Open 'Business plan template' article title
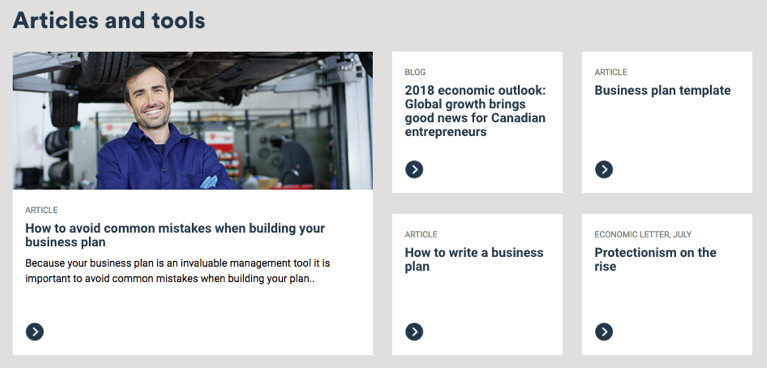This screenshot has width=767, height=368. tap(662, 91)
